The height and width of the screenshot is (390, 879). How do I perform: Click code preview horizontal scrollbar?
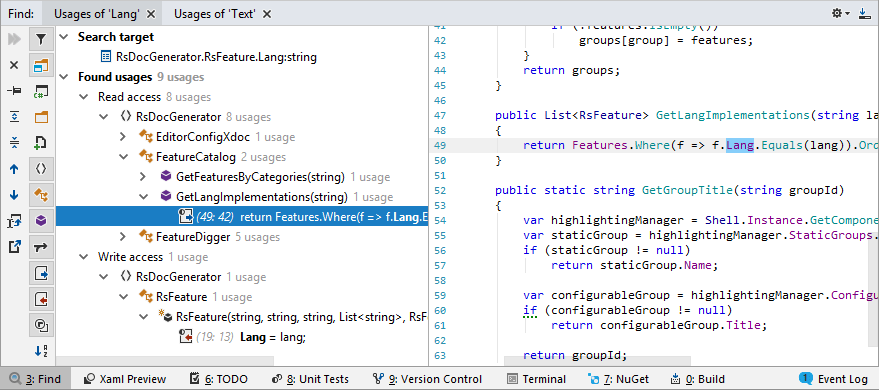point(597,361)
